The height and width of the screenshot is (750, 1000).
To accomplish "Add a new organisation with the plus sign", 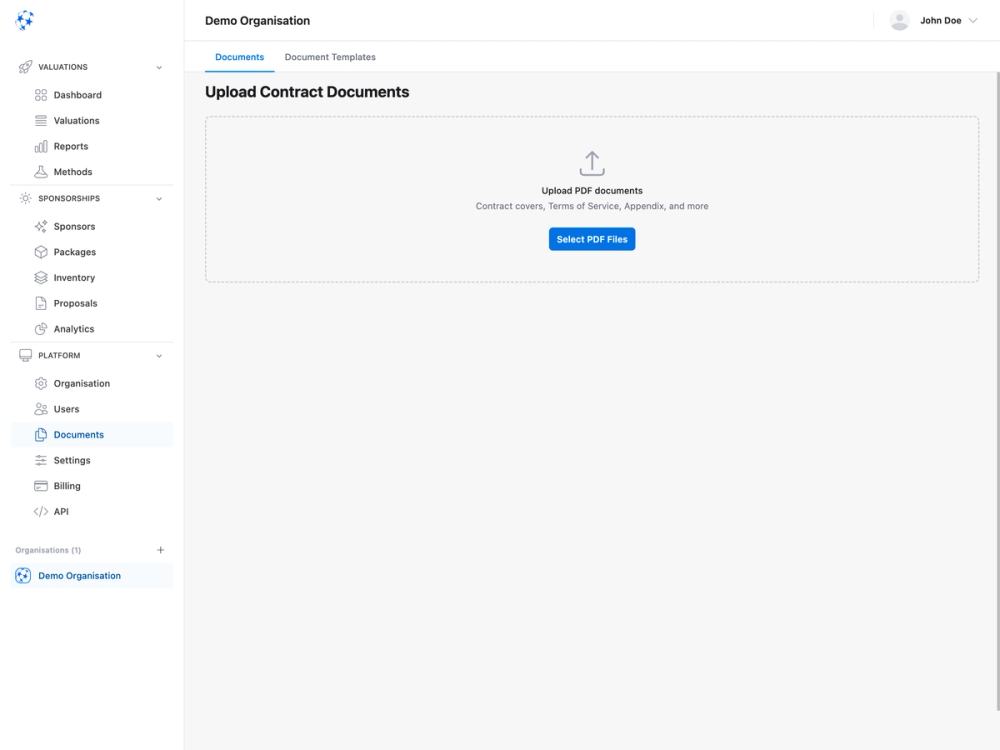I will pyautogui.click(x=160, y=549).
